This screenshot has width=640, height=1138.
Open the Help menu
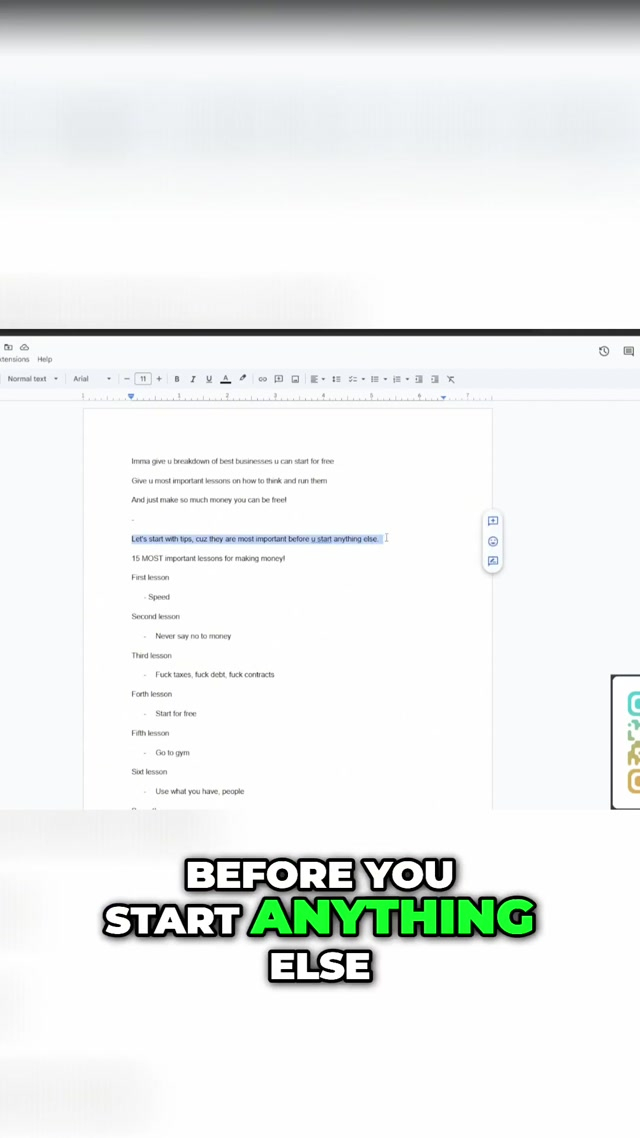[x=45, y=359]
